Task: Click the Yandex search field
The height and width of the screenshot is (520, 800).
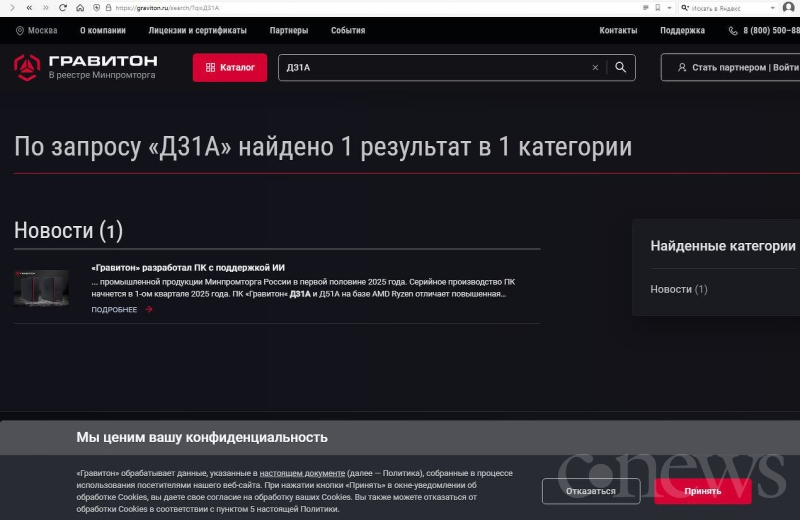Action: [730, 8]
